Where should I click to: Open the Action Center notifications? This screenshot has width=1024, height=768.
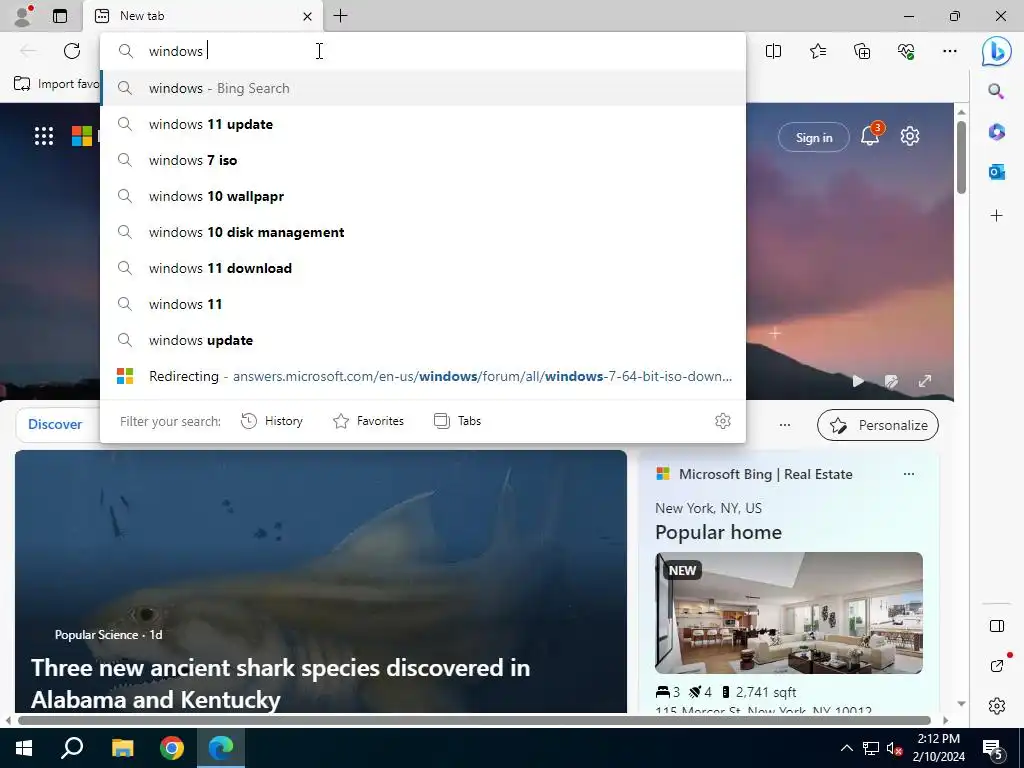(x=993, y=749)
